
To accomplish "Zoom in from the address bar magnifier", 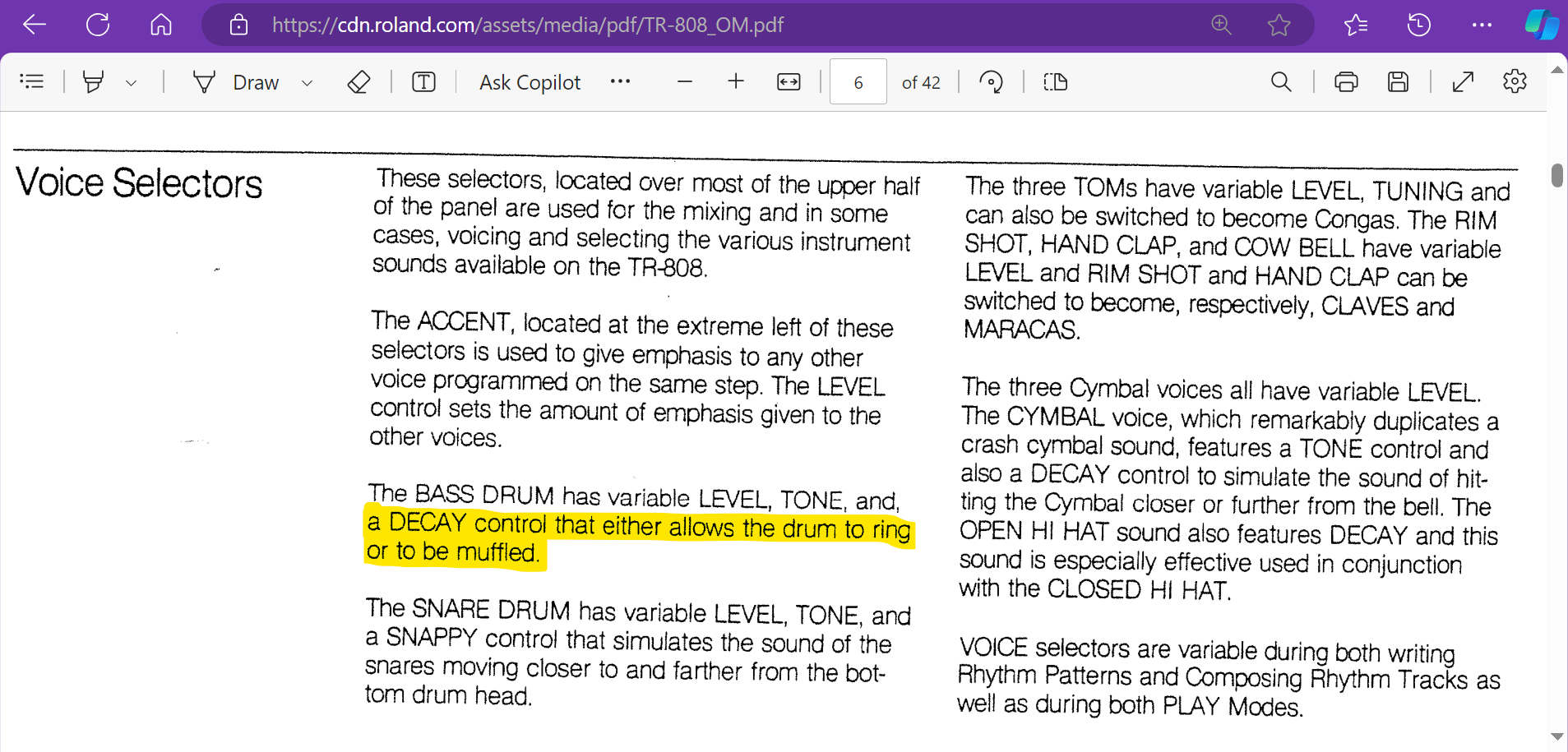I will [x=1222, y=25].
